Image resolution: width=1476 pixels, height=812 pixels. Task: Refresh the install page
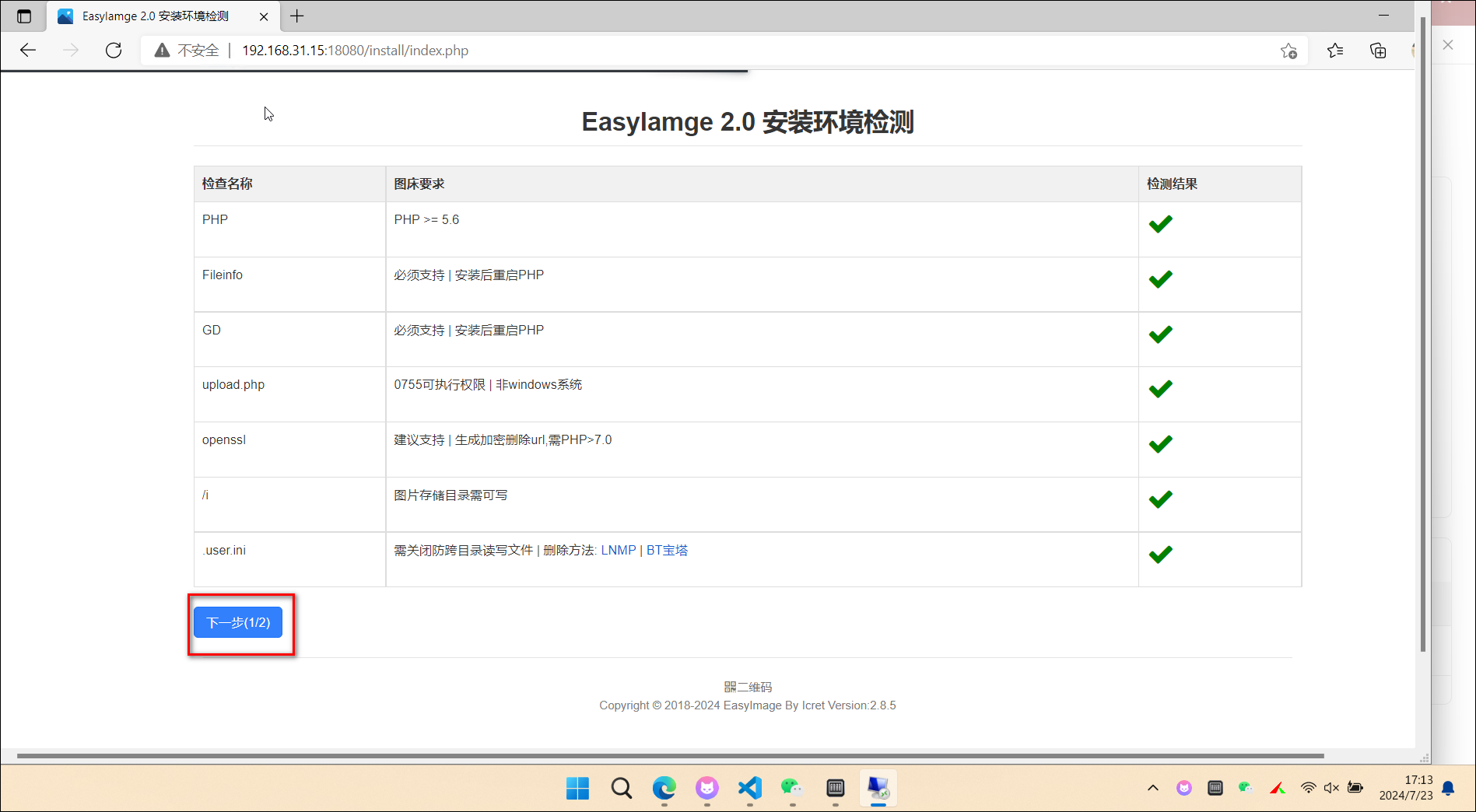[x=114, y=51]
